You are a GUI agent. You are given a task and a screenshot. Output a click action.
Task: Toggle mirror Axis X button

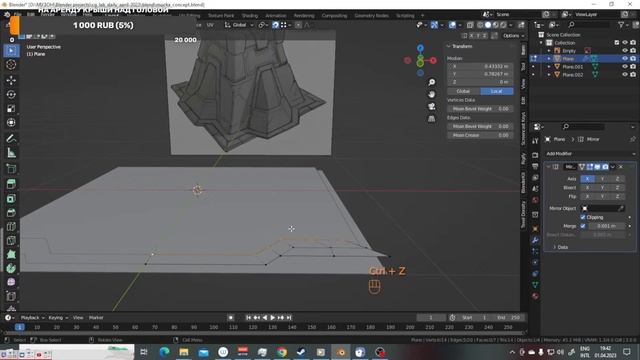[587, 179]
